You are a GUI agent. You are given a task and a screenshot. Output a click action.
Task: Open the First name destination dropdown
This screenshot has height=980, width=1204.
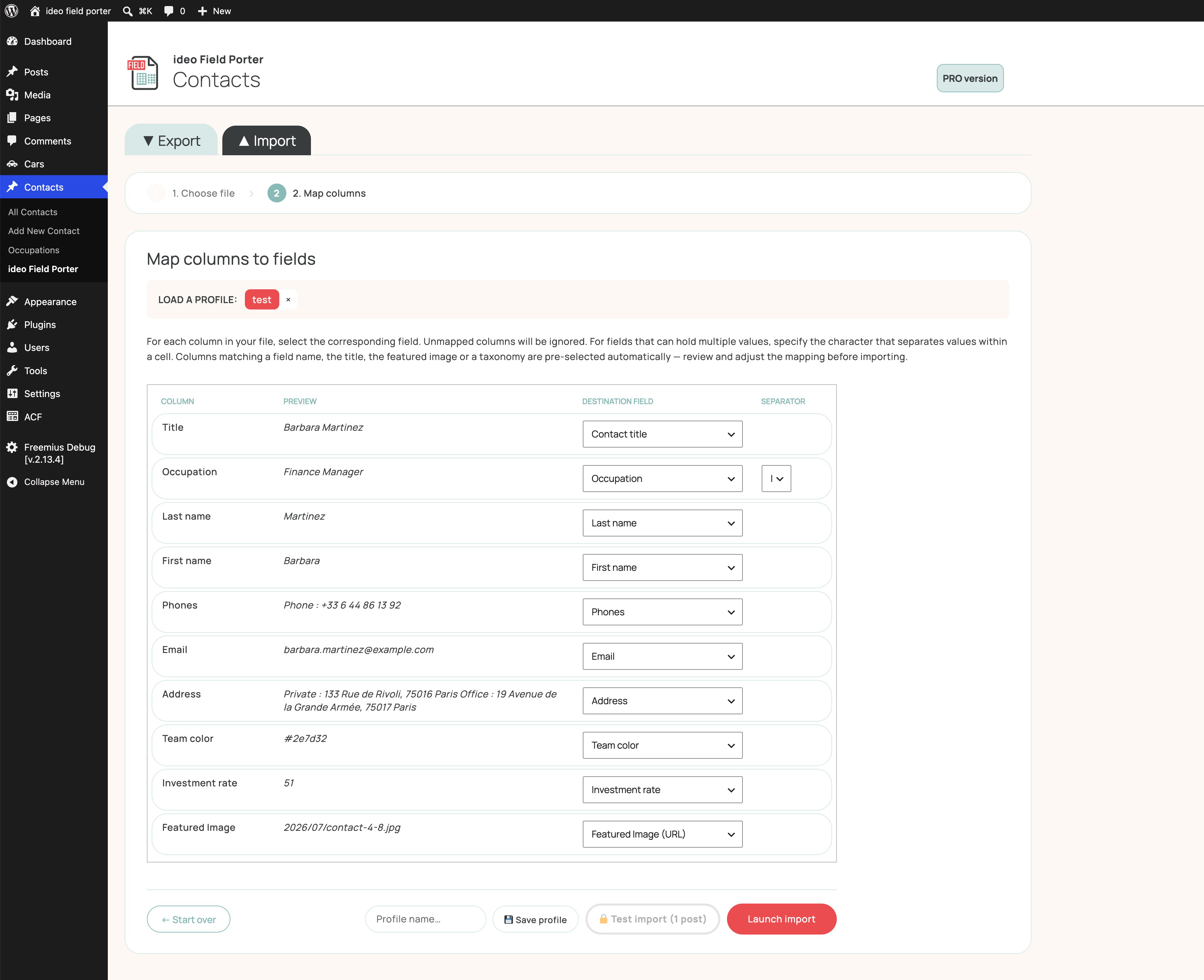662,567
